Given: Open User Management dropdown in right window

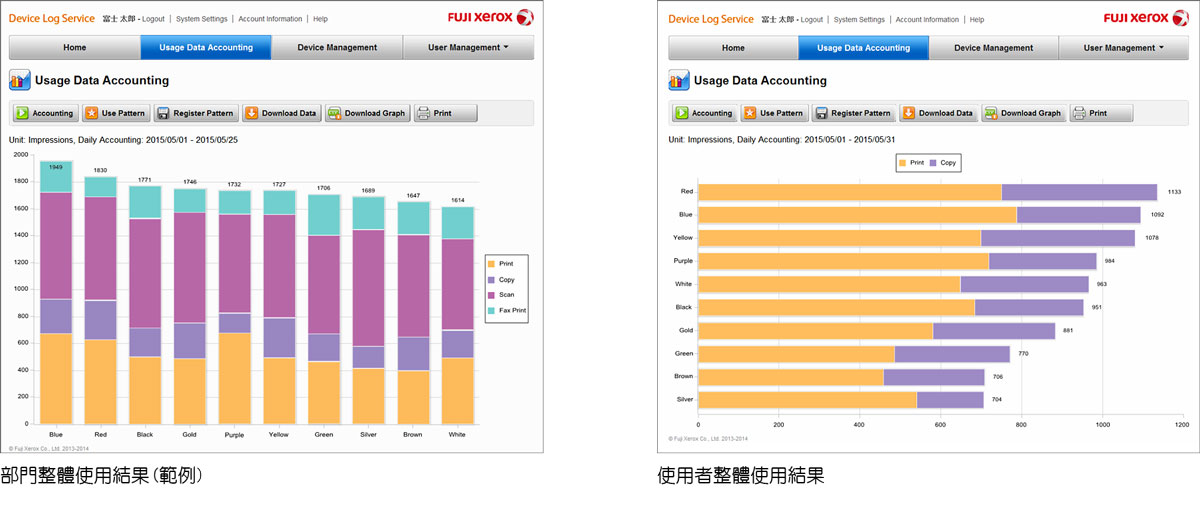Looking at the screenshot, I should tap(1126, 47).
